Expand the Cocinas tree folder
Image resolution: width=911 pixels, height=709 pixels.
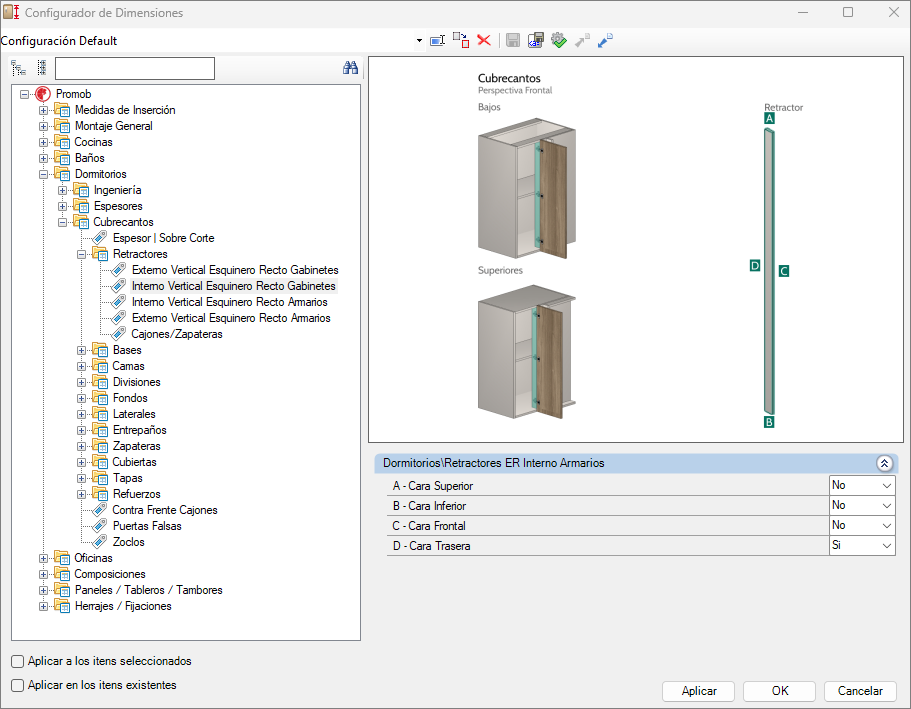[43, 142]
